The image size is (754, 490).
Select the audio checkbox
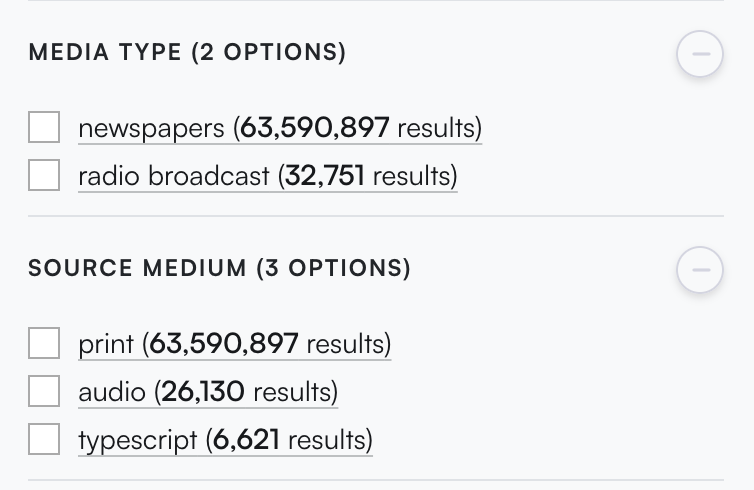44,391
